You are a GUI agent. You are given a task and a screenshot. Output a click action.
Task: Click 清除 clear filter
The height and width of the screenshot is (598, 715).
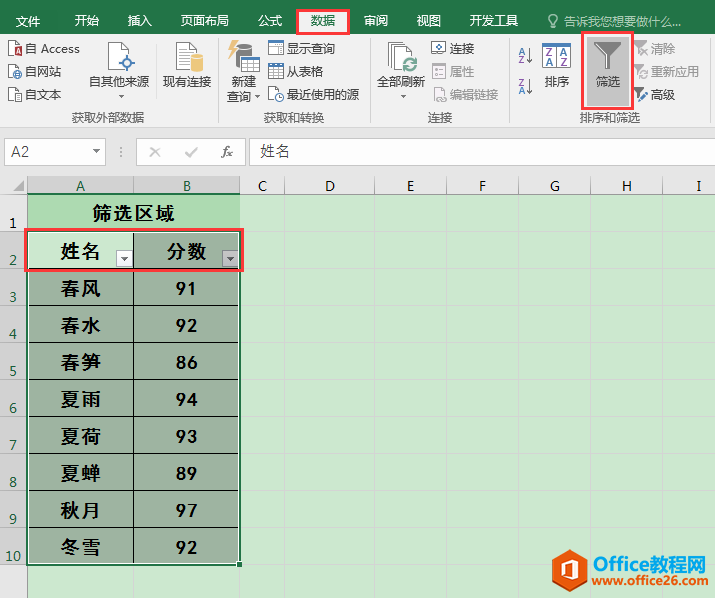[x=654, y=48]
